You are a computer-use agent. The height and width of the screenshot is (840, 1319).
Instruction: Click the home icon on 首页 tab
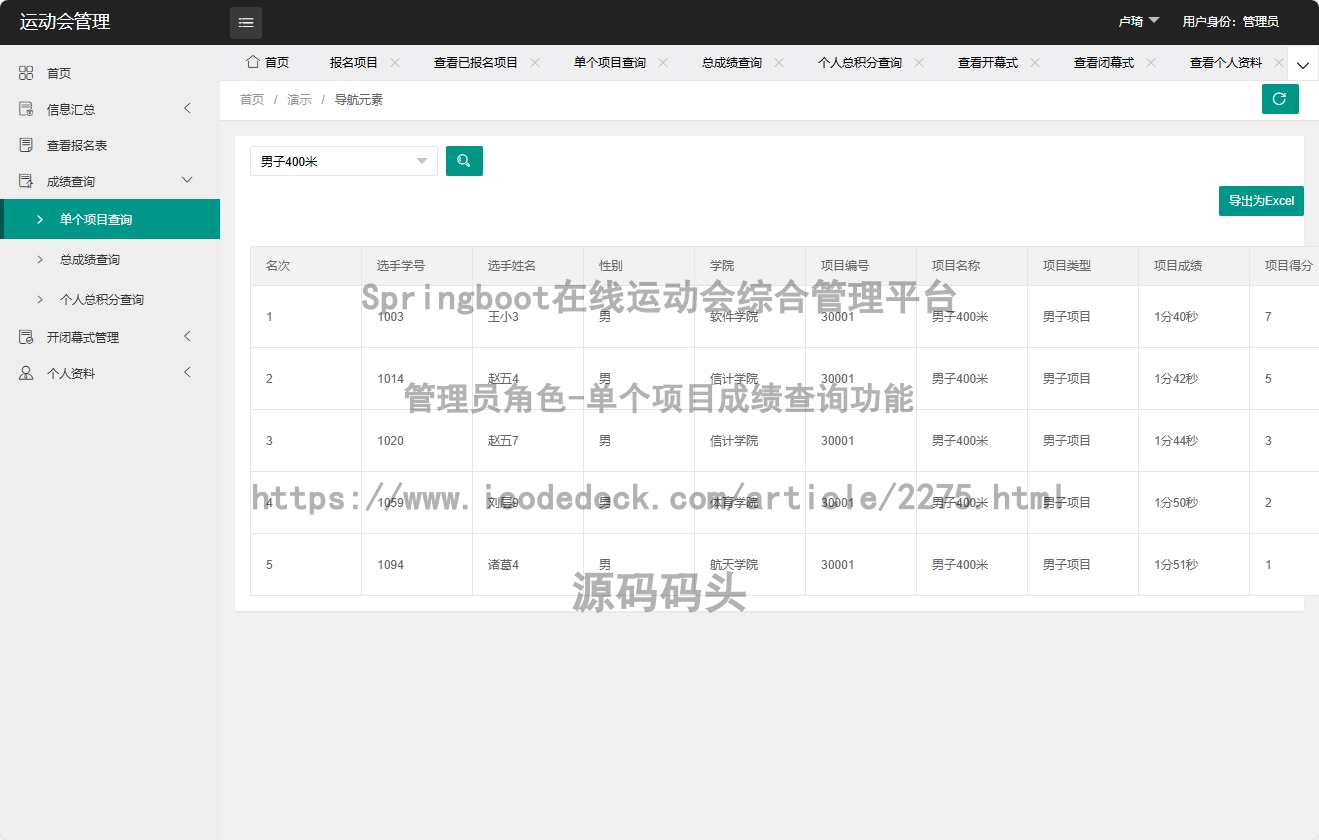253,62
